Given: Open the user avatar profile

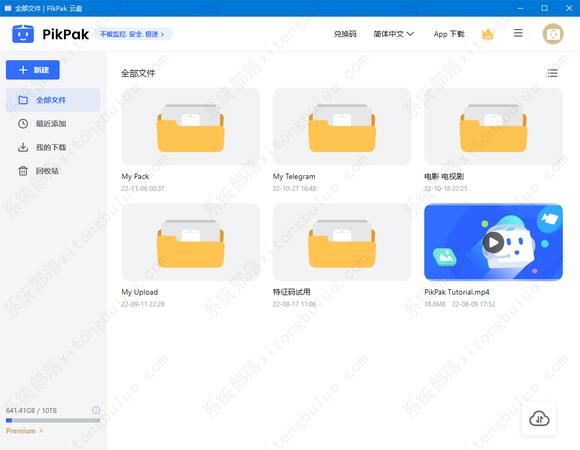Looking at the screenshot, I should [x=553, y=34].
